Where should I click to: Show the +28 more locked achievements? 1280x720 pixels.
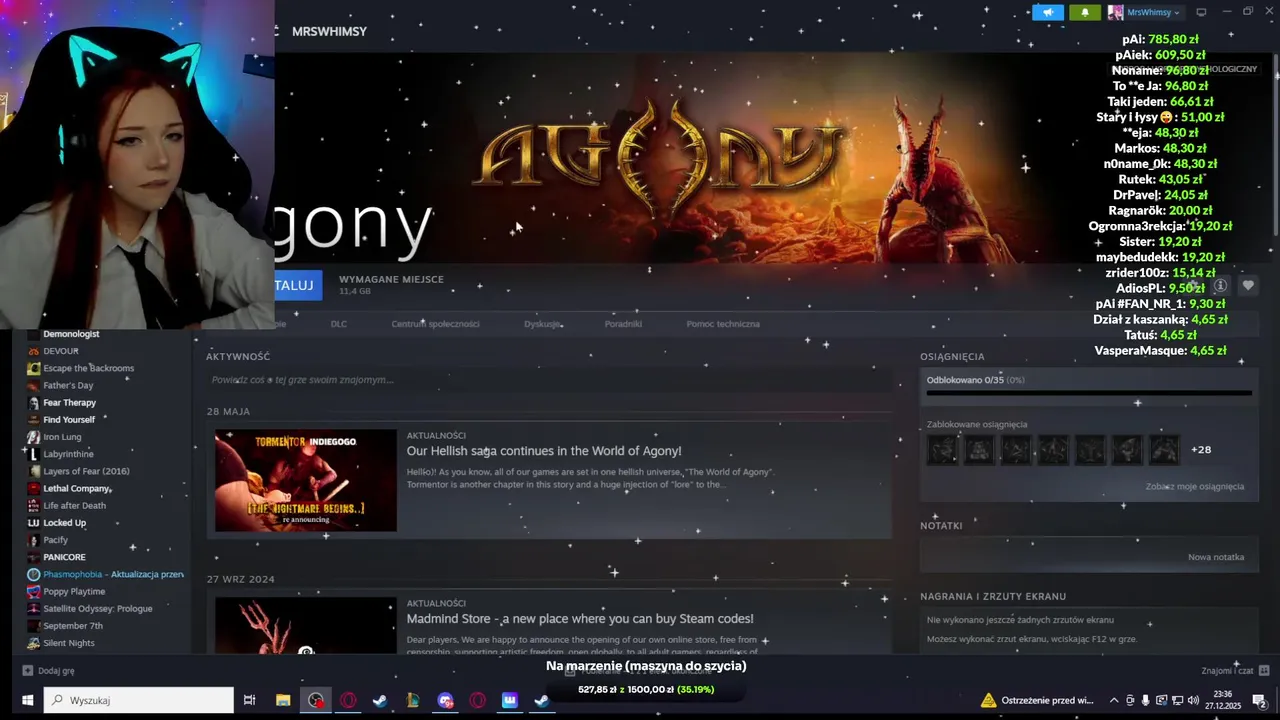pos(1201,450)
